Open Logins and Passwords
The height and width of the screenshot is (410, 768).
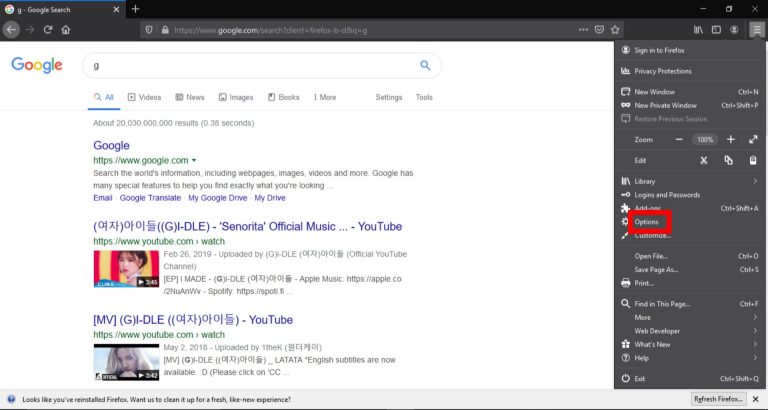click(690, 195)
